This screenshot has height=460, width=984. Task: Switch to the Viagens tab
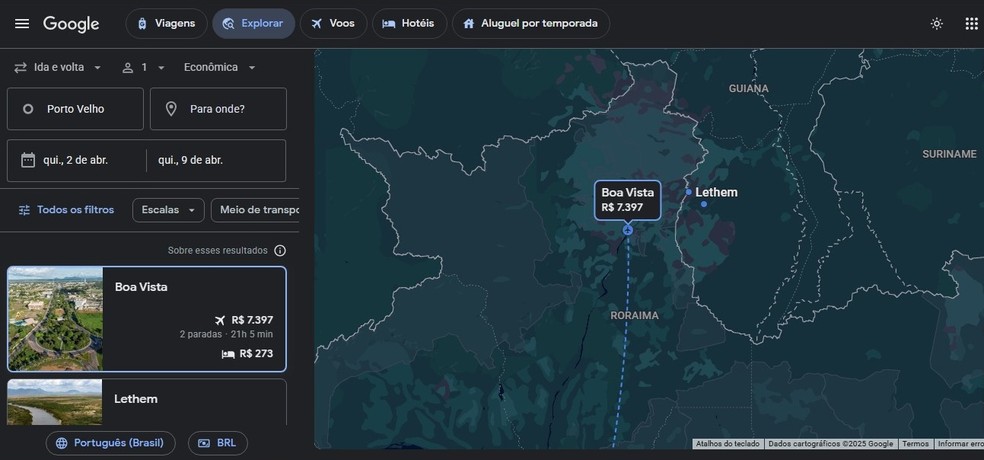point(166,23)
